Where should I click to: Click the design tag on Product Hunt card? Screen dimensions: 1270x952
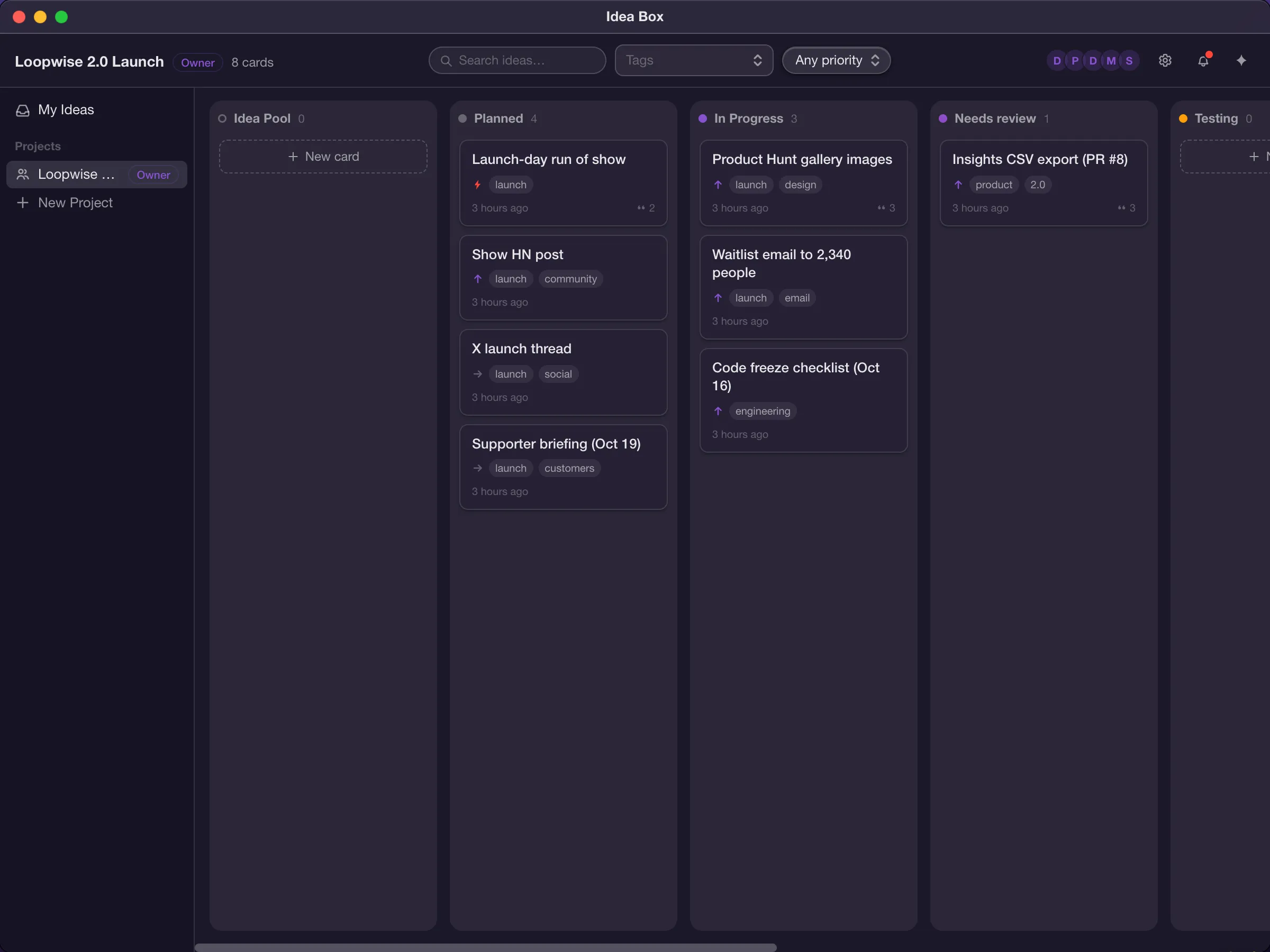tap(800, 185)
